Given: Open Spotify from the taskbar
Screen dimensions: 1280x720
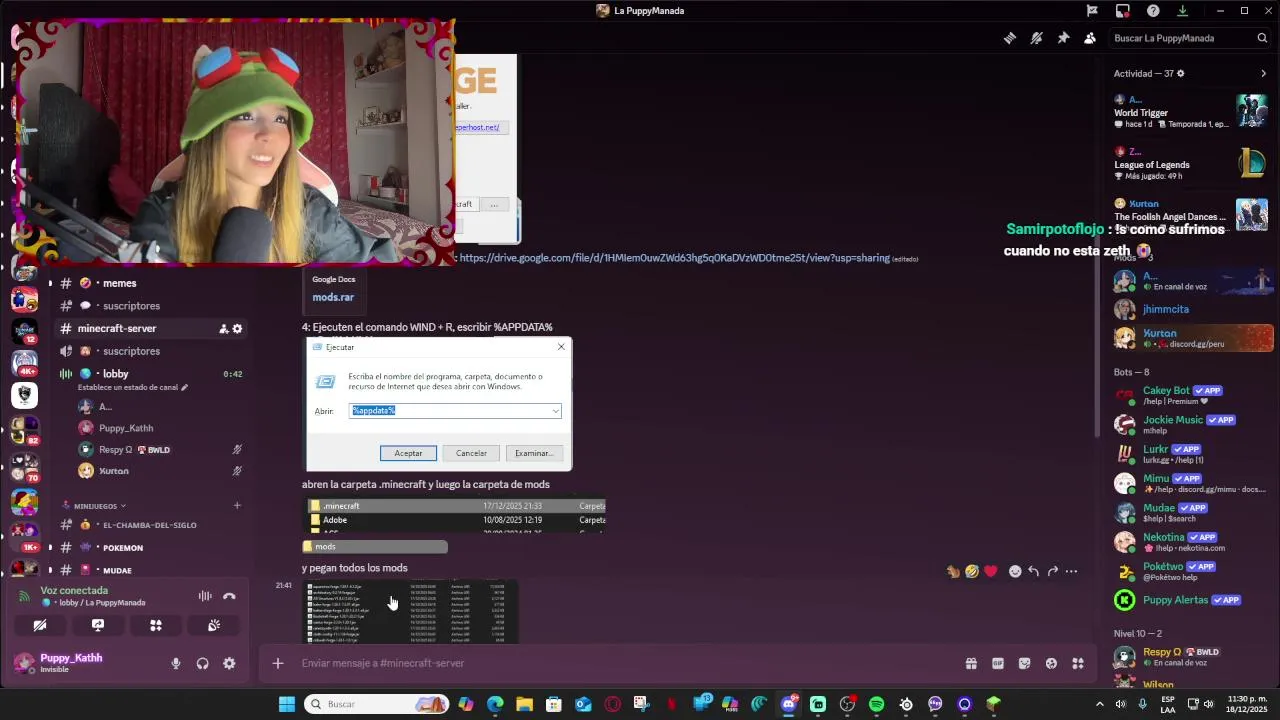Looking at the screenshot, I should 877,704.
